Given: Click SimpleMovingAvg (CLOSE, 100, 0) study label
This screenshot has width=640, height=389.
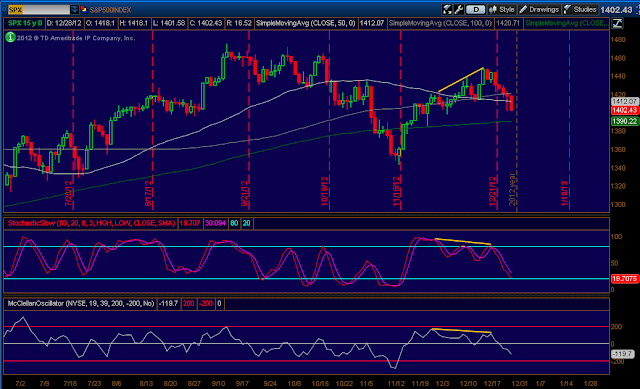Looking at the screenshot, I should click(x=440, y=23).
